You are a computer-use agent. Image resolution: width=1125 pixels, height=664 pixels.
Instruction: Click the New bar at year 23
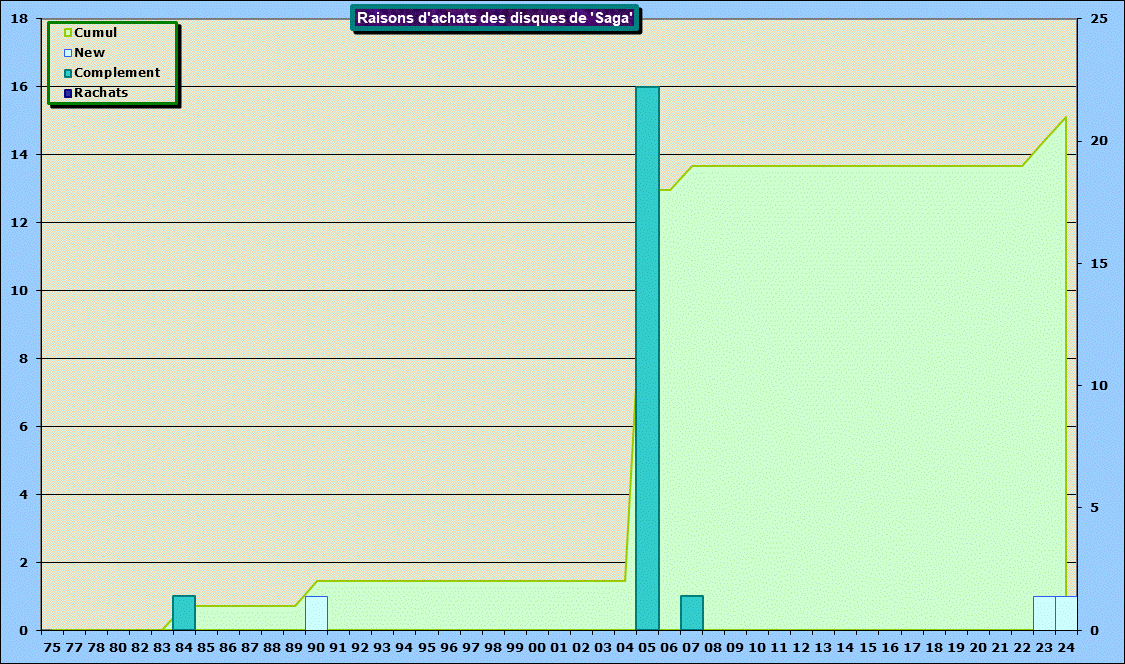click(x=1044, y=613)
